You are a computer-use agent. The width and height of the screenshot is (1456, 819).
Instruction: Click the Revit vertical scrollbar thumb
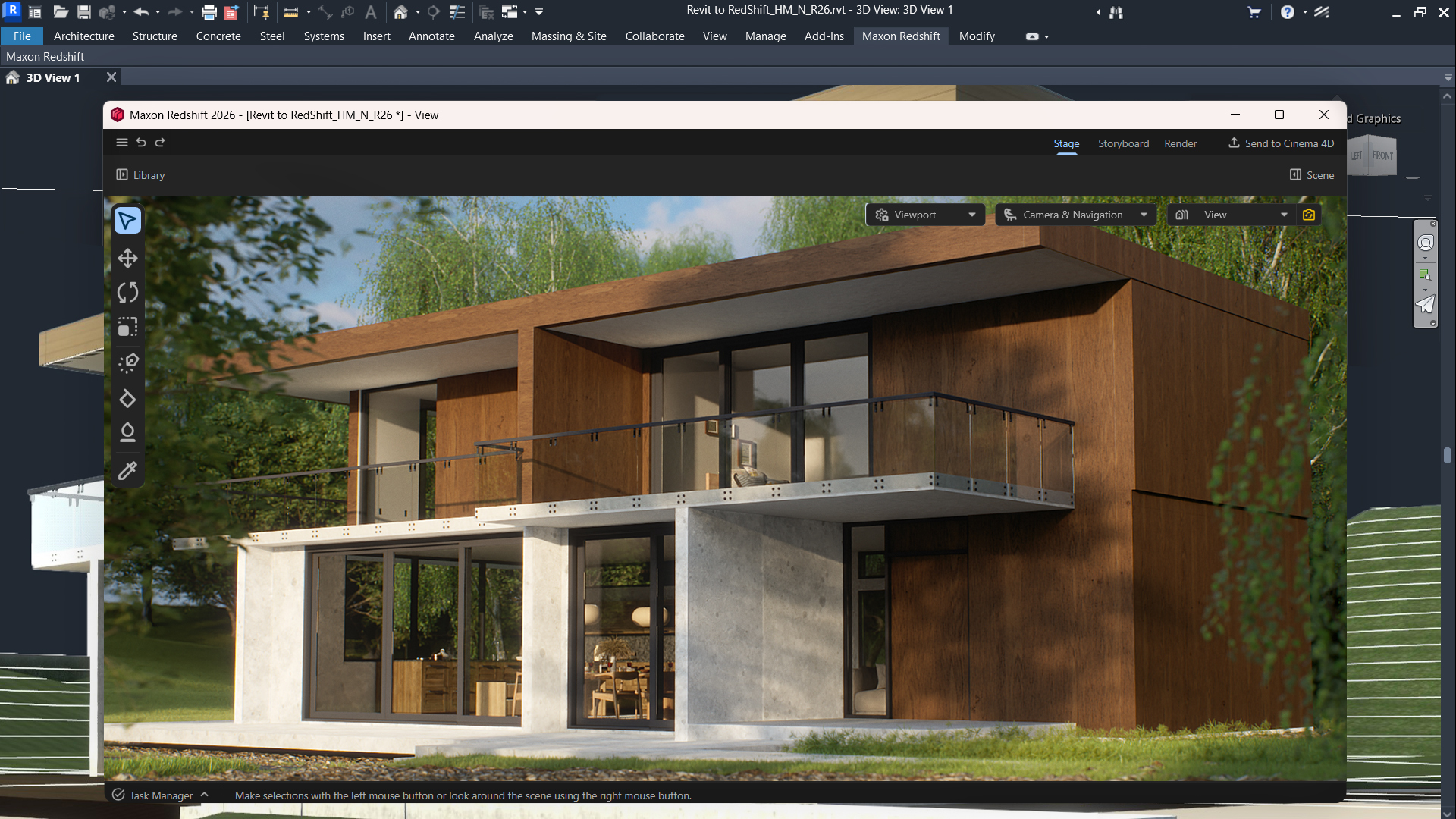[1448, 455]
